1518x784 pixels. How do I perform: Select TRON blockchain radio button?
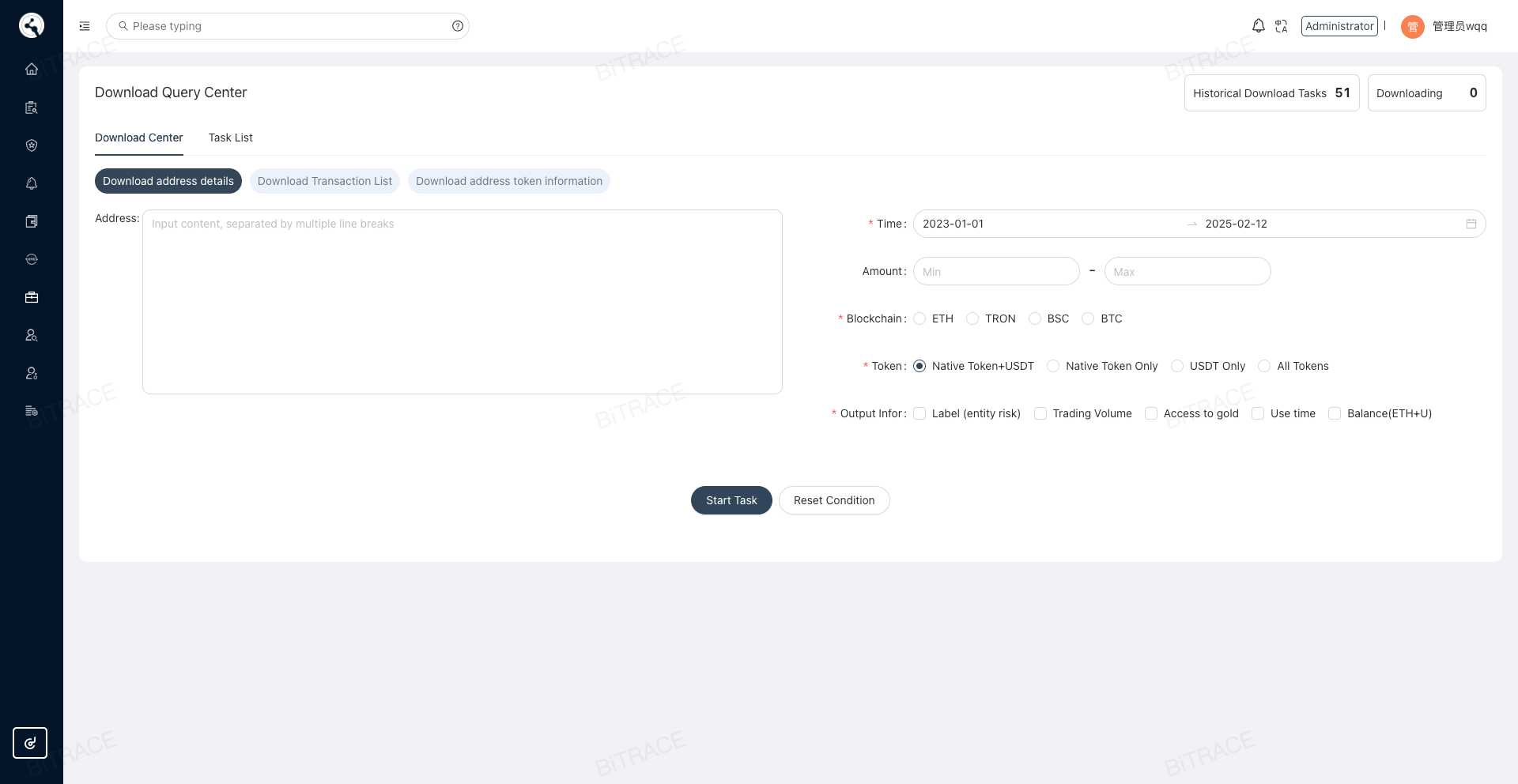point(972,318)
